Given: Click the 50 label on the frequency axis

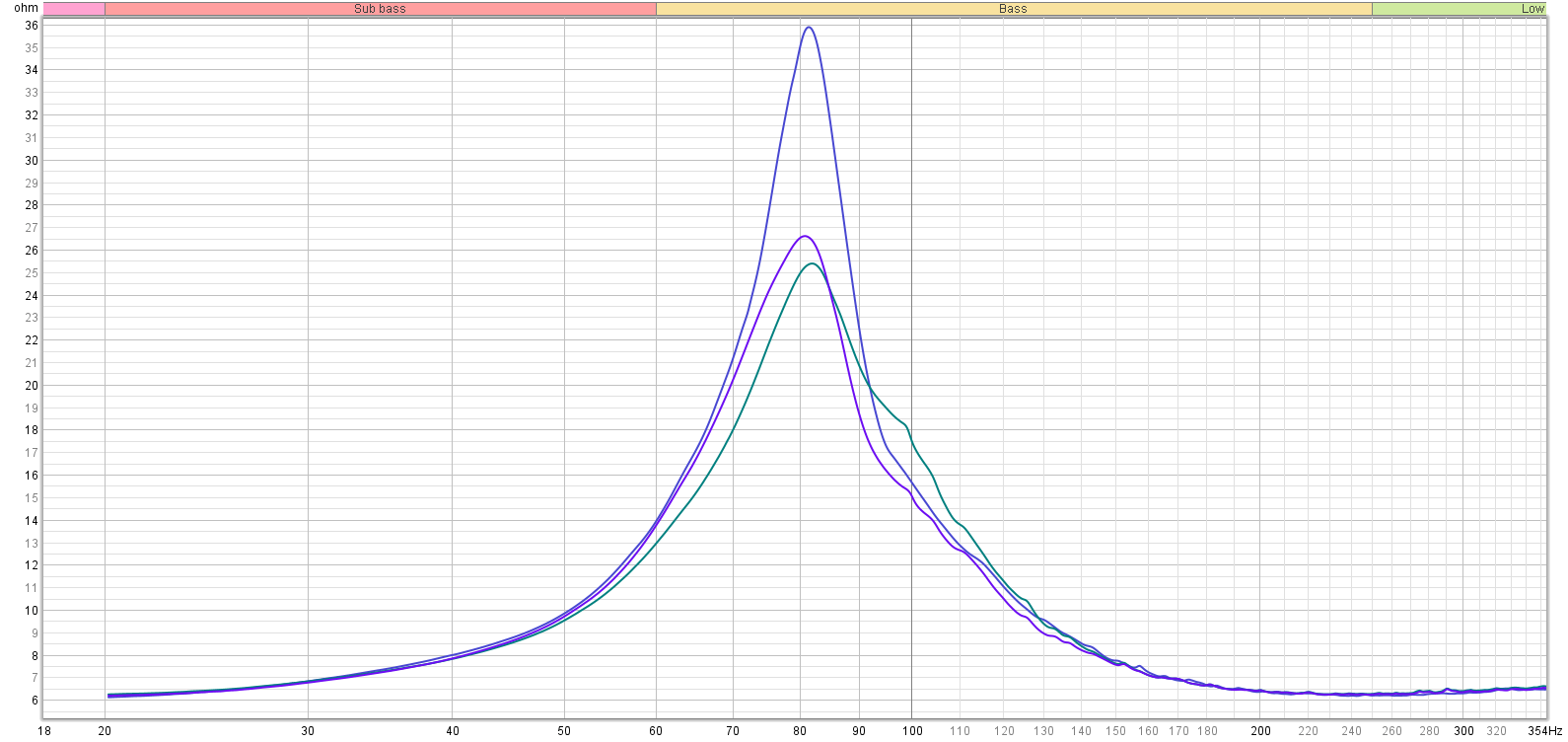Looking at the screenshot, I should [x=564, y=731].
